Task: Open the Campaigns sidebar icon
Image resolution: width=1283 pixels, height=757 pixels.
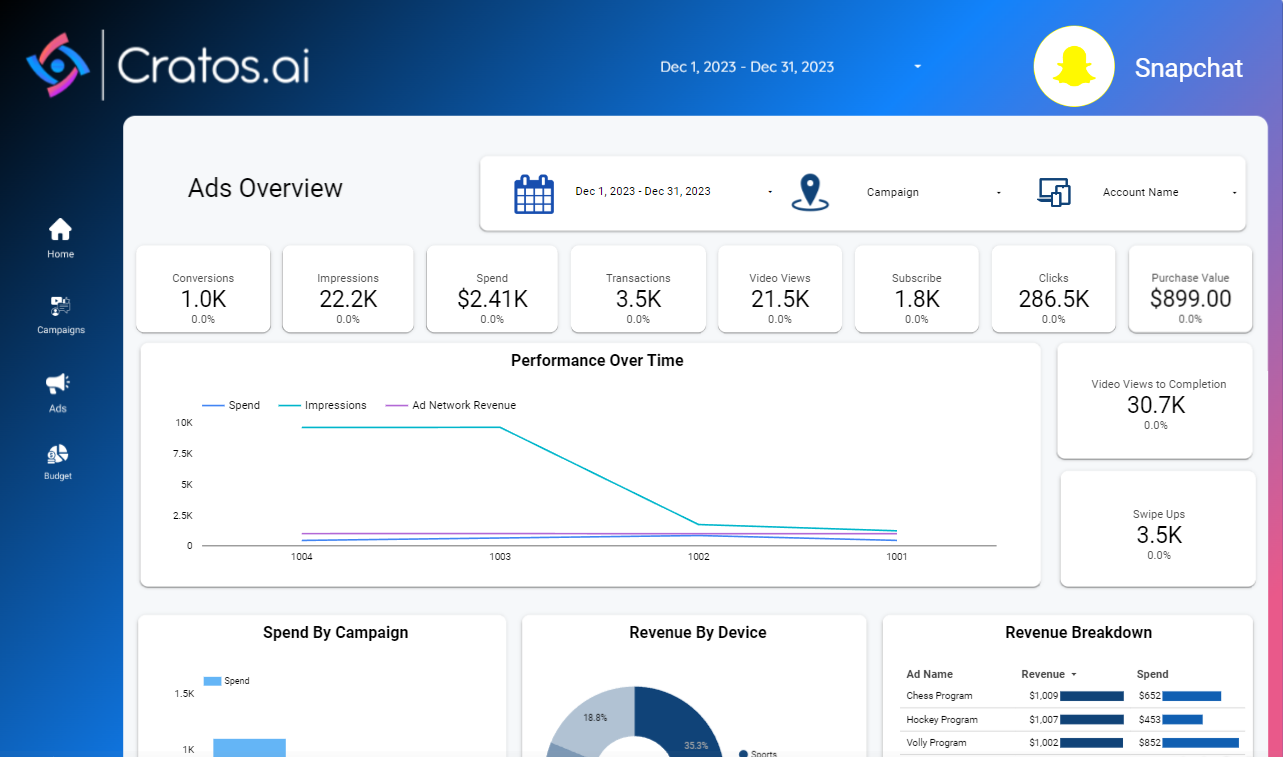Action: pos(61,306)
